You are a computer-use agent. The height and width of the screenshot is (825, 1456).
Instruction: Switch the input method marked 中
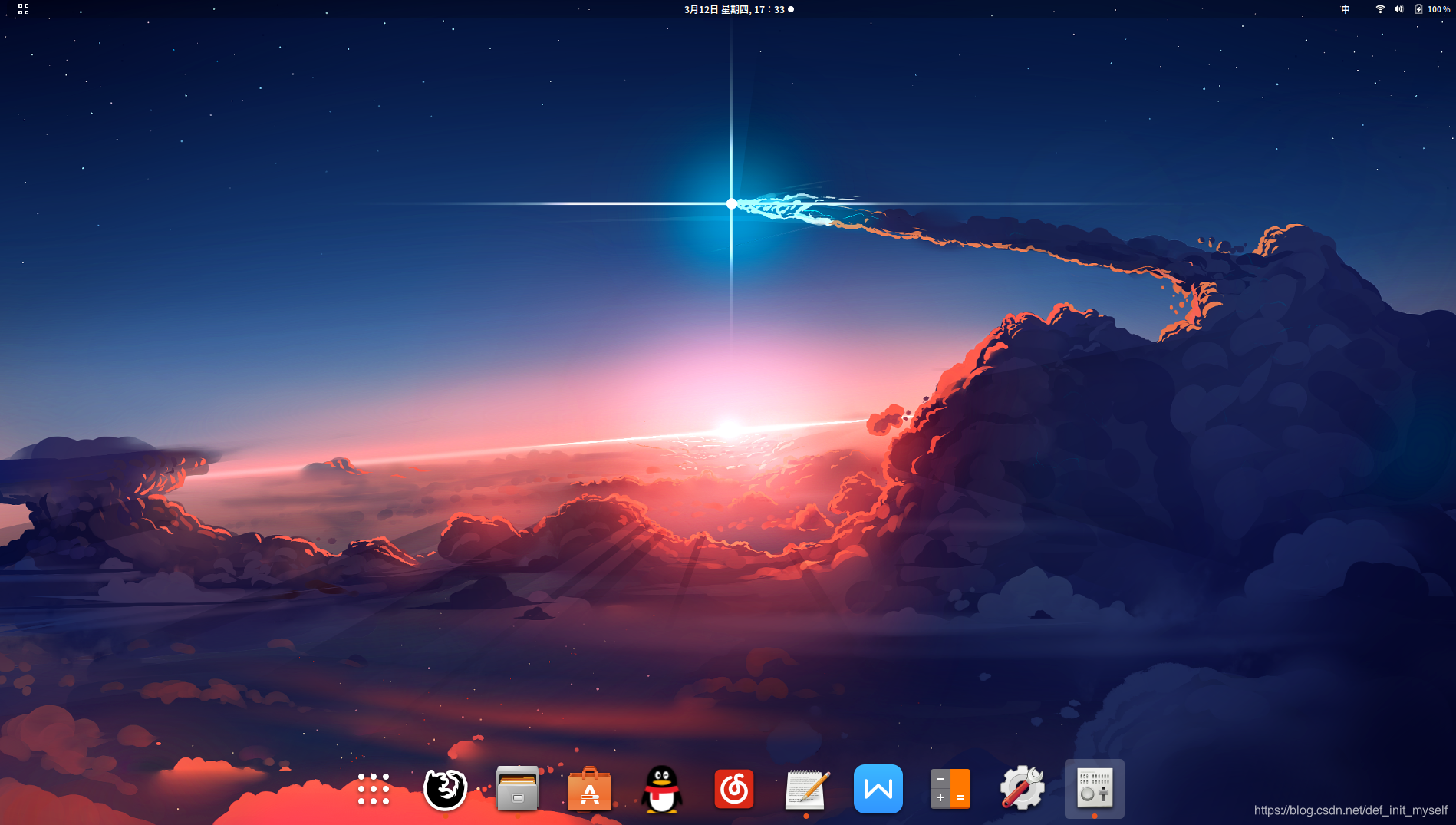[1345, 9]
